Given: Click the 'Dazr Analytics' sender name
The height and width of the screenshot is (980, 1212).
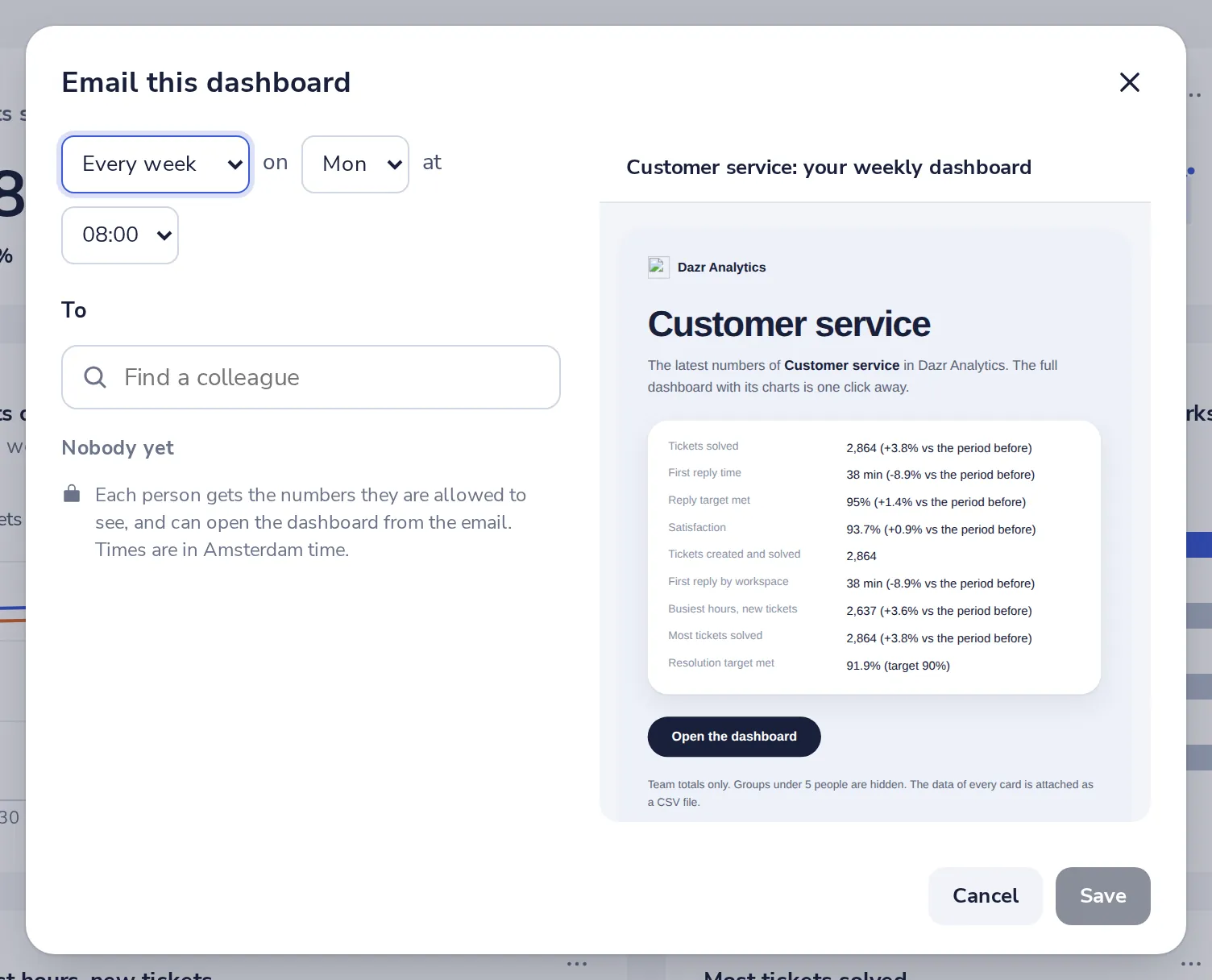Looking at the screenshot, I should tap(721, 268).
